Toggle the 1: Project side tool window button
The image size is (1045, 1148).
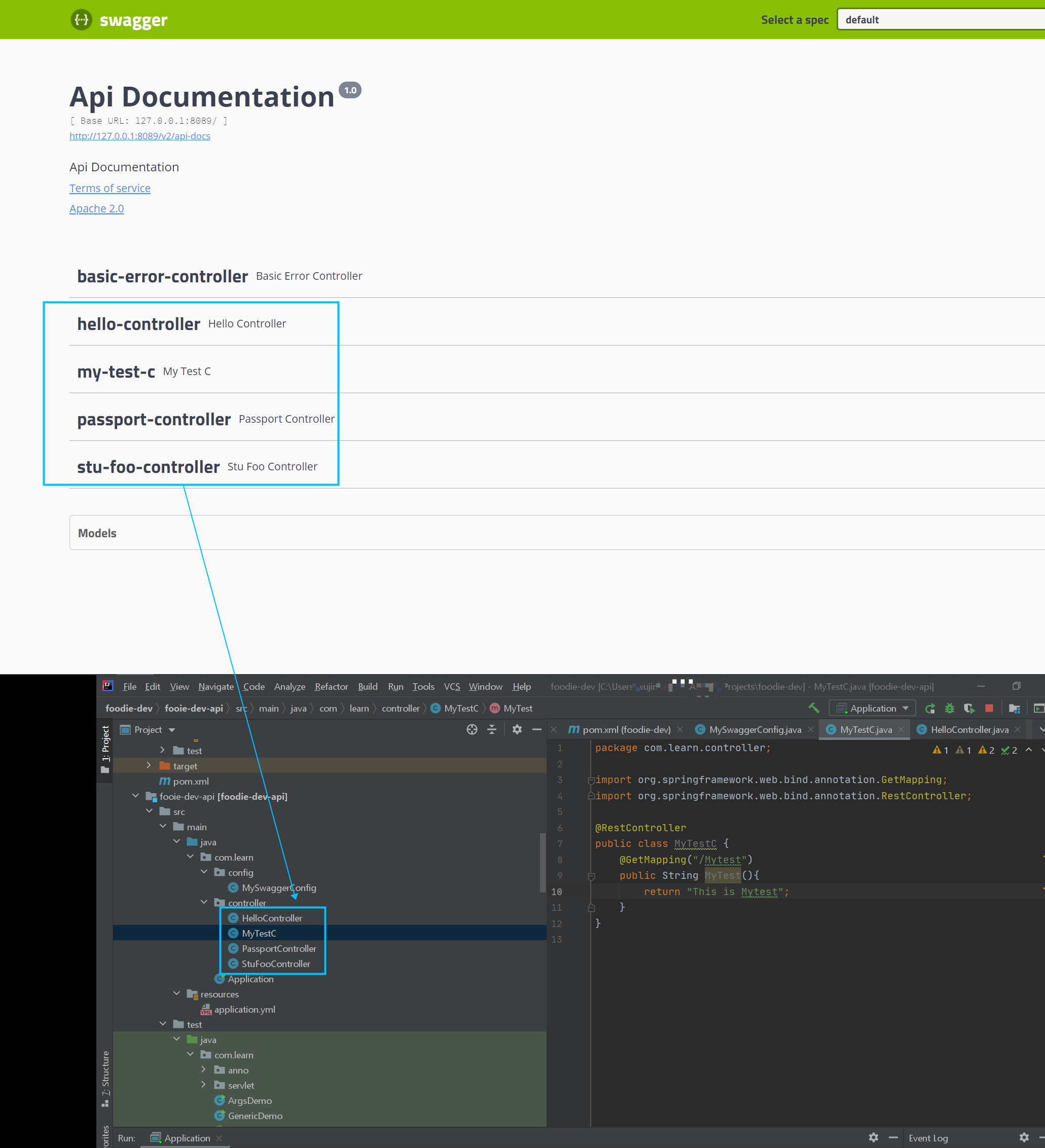[105, 749]
